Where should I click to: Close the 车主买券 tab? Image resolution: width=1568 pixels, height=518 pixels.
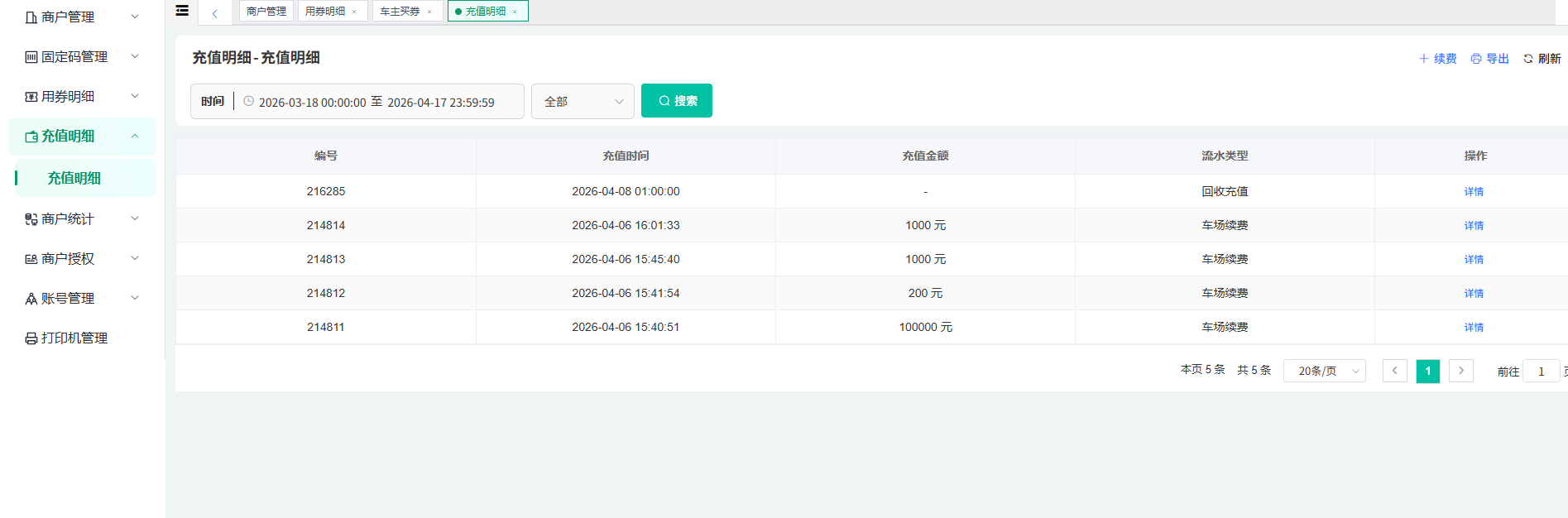[429, 12]
